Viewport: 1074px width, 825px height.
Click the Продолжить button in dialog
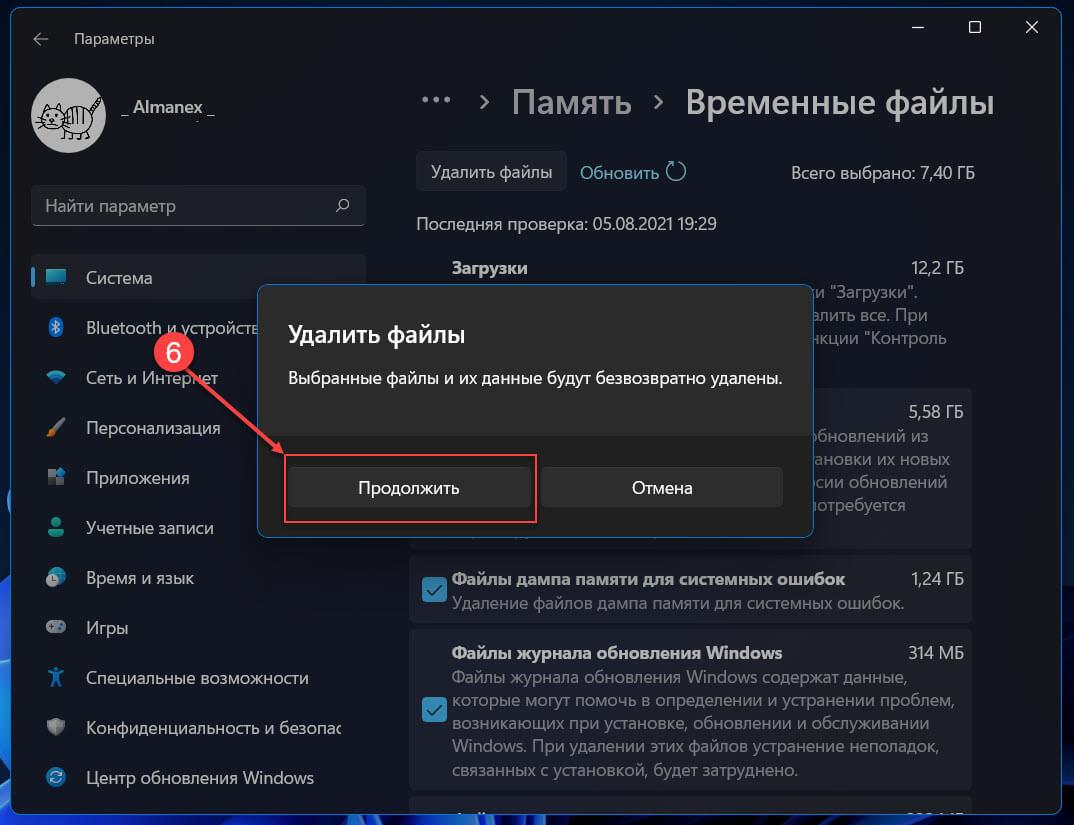click(x=409, y=488)
